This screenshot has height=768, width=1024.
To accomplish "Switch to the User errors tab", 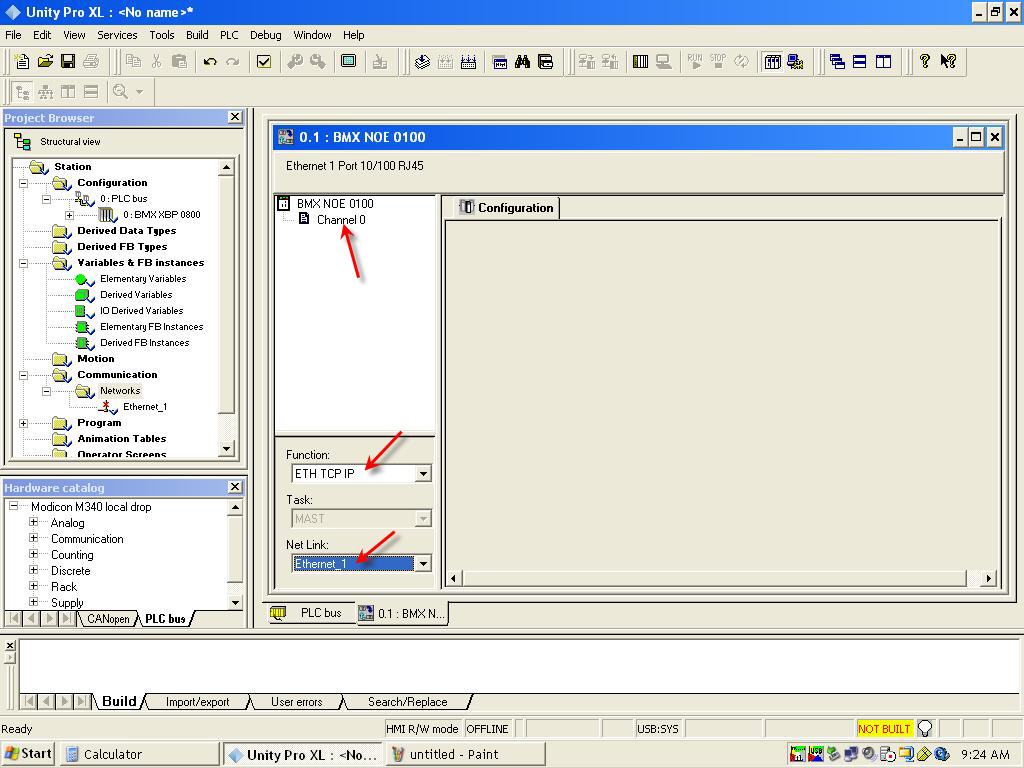I will coord(296,702).
